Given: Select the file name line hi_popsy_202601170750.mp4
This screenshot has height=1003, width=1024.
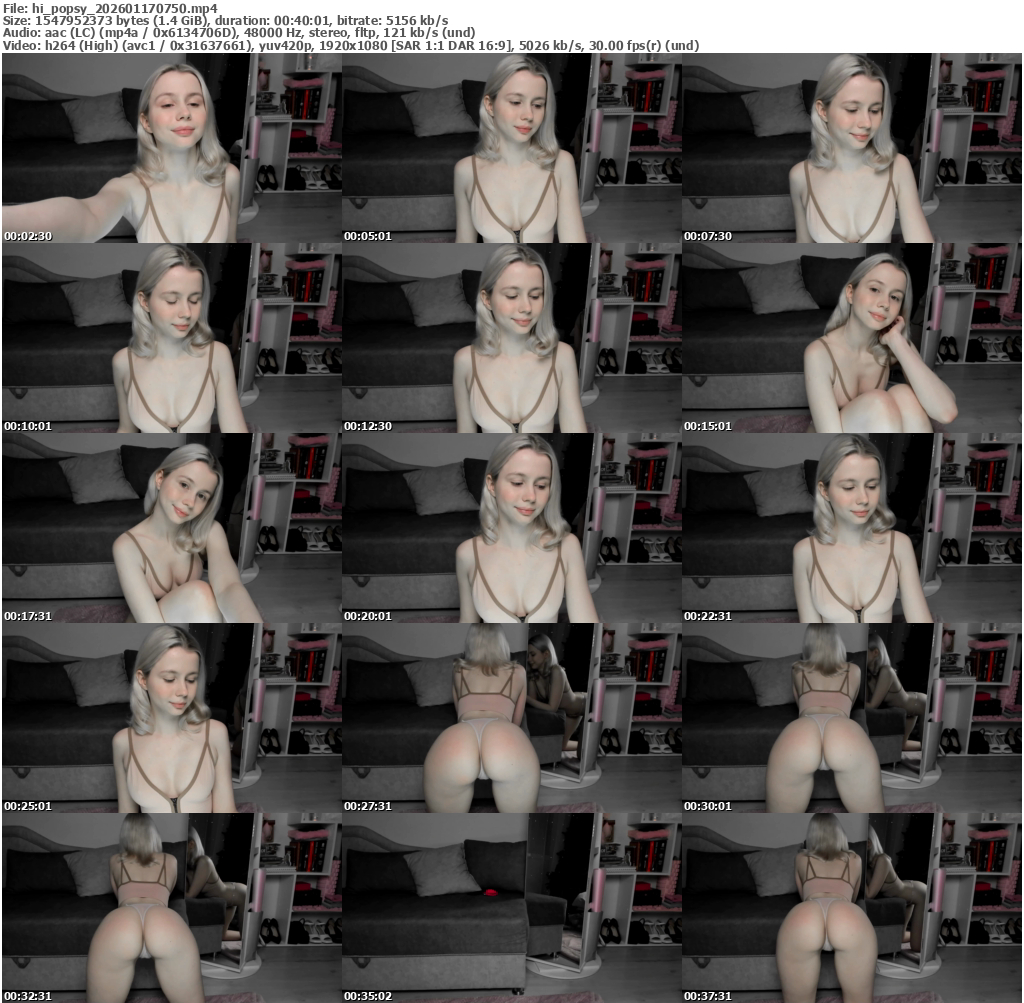Looking at the screenshot, I should point(110,8).
